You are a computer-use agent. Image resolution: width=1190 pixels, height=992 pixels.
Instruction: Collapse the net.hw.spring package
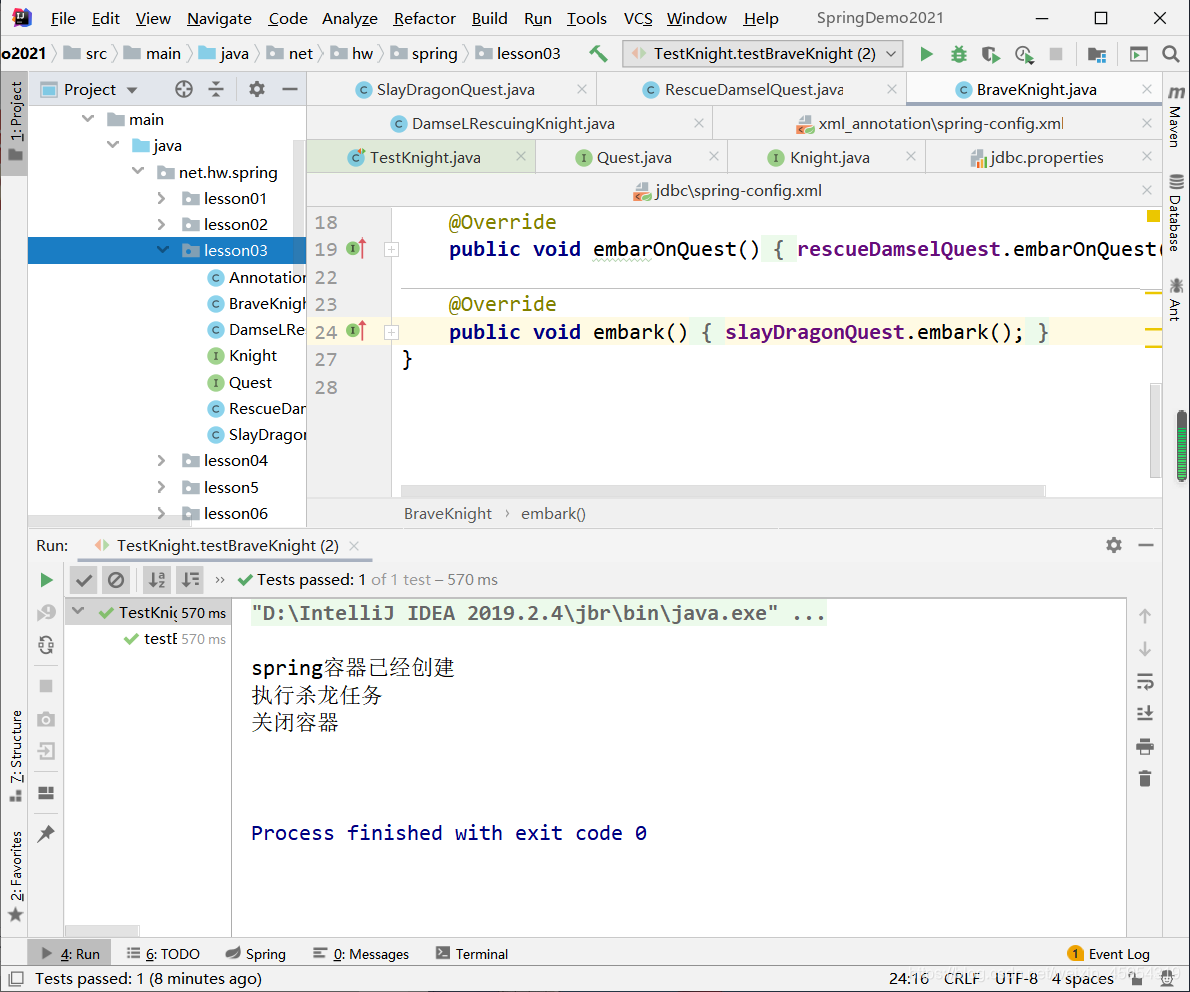coord(138,172)
